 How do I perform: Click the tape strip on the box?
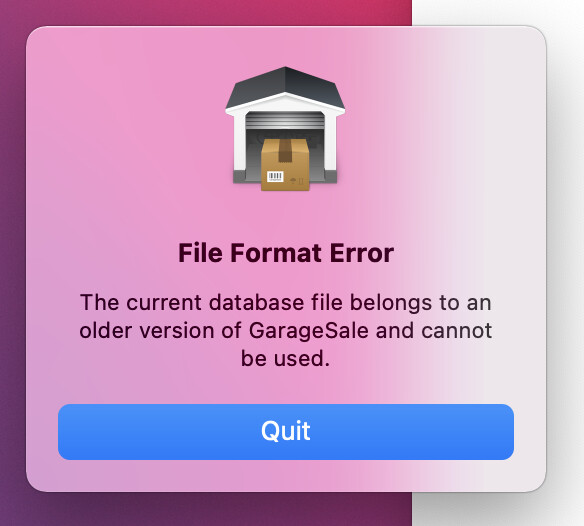(x=285, y=151)
